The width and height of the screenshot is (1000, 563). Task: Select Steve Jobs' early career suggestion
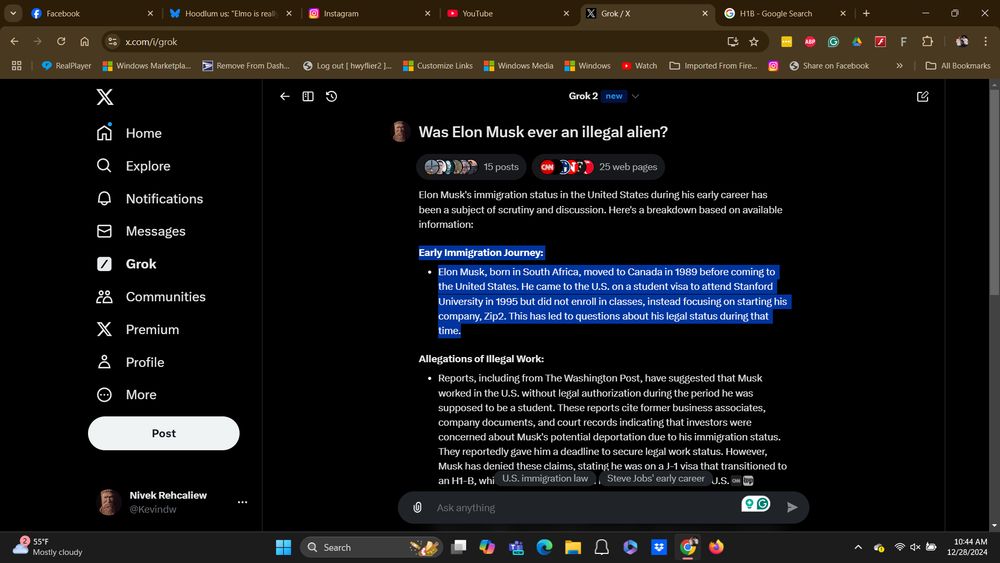point(656,479)
